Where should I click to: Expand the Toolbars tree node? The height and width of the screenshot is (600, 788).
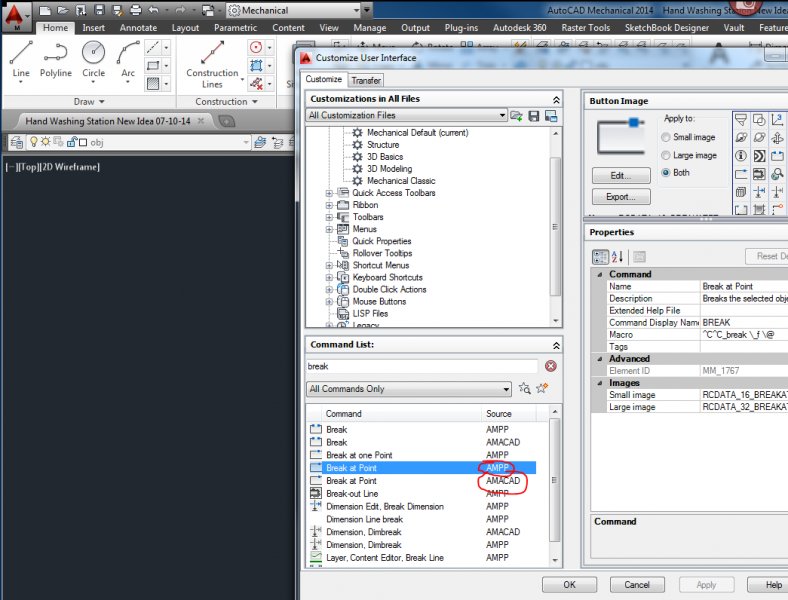(x=329, y=217)
